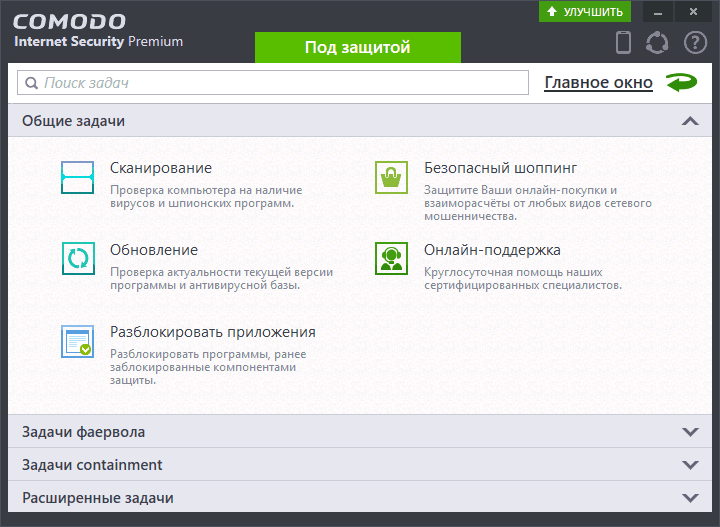Open the Расширенные задачи section header
Screen dimensions: 720x527
tap(360, 497)
